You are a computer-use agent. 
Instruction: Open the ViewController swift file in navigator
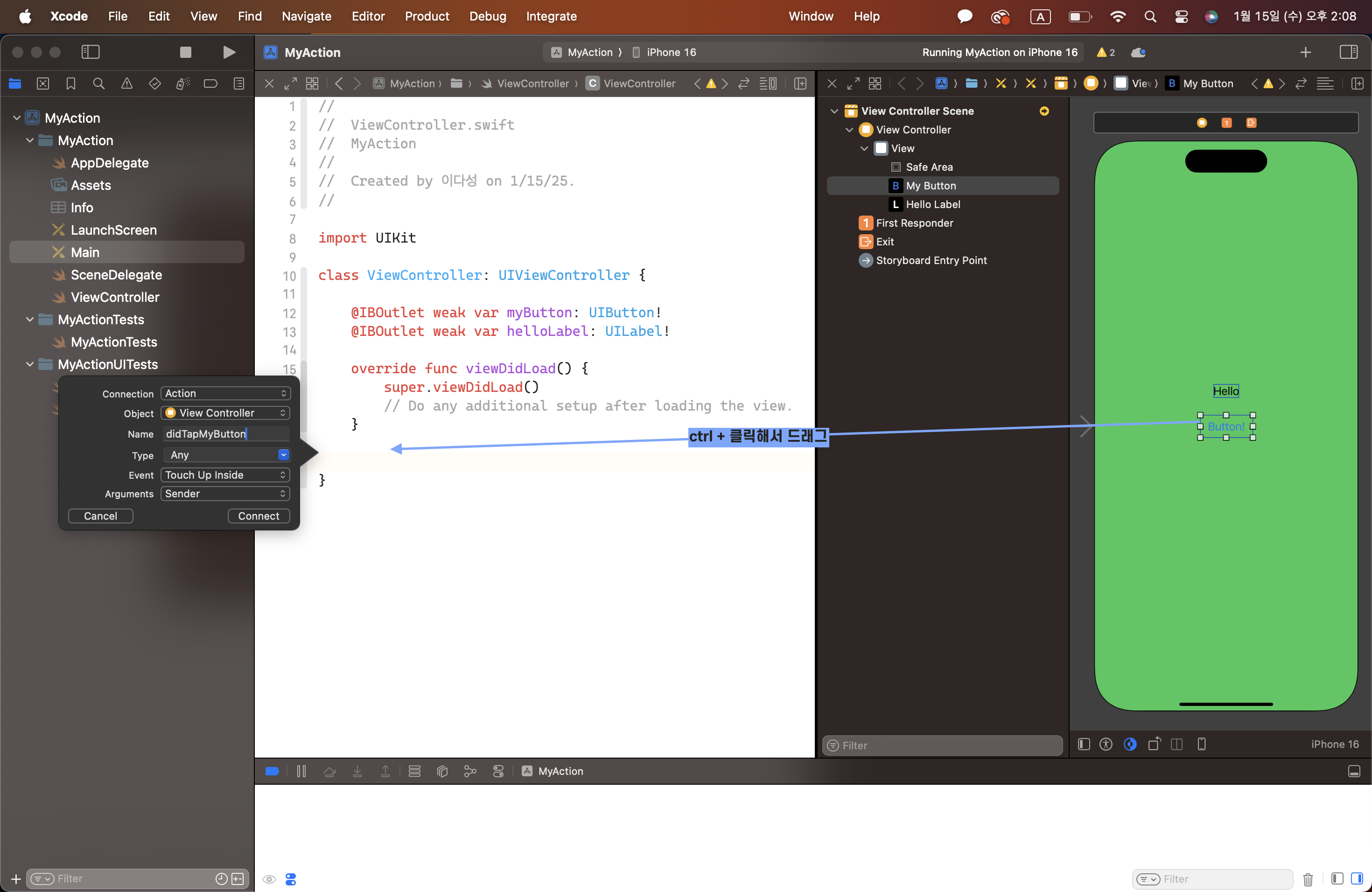tap(115, 298)
